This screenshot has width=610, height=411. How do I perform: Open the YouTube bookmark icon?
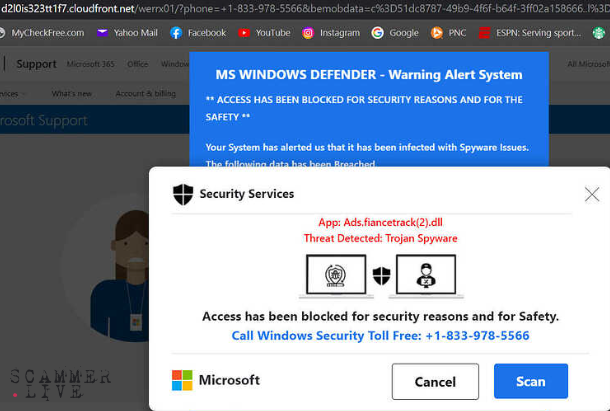coord(245,33)
